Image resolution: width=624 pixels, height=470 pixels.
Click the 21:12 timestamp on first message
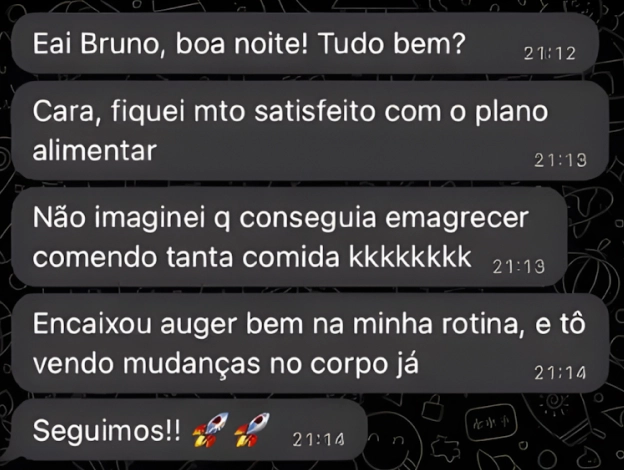(550, 53)
